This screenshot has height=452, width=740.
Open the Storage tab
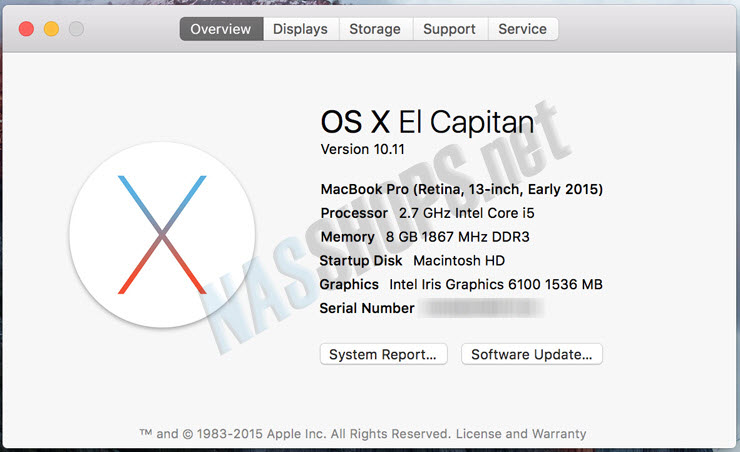375,29
